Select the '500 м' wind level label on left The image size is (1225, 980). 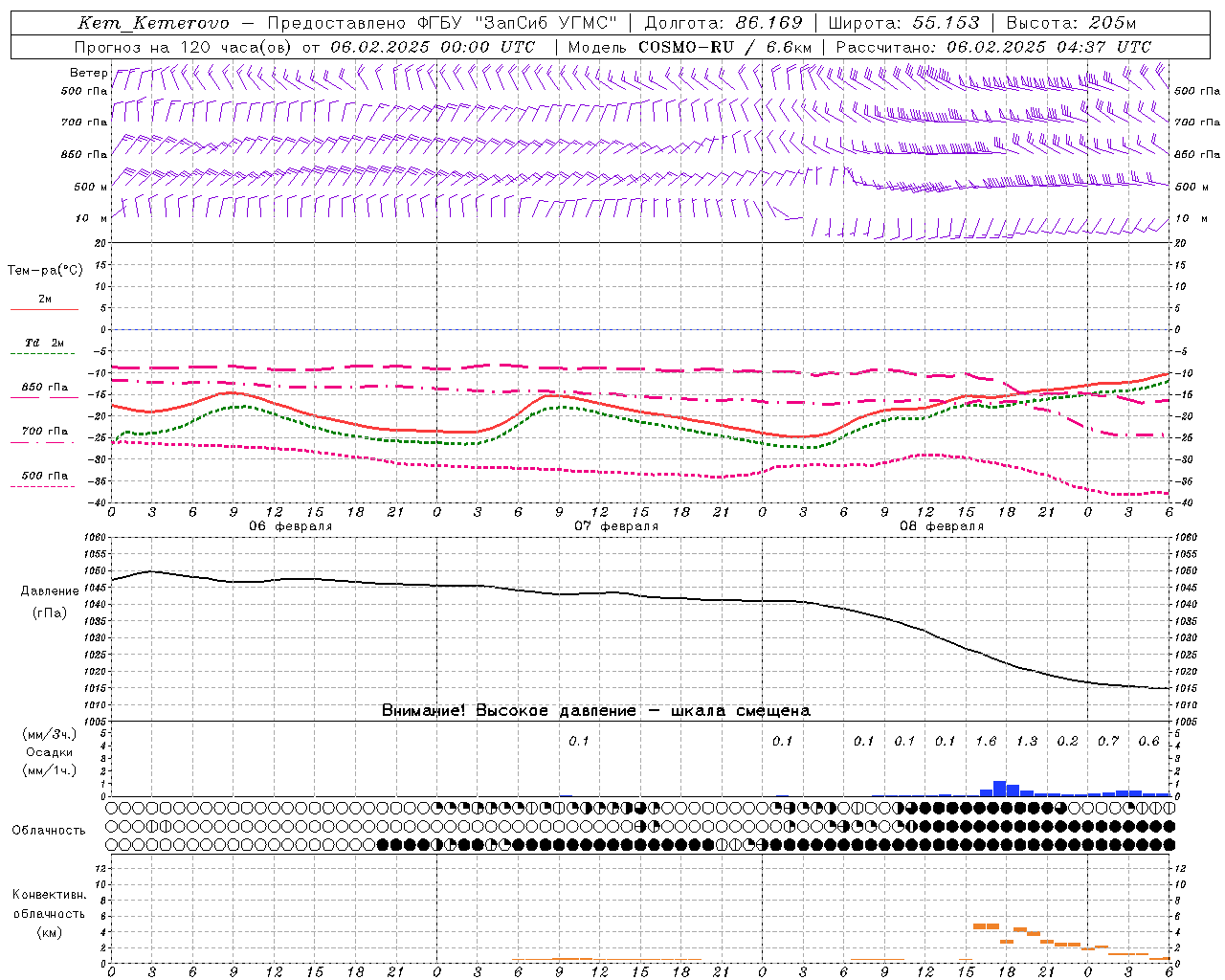point(91,187)
